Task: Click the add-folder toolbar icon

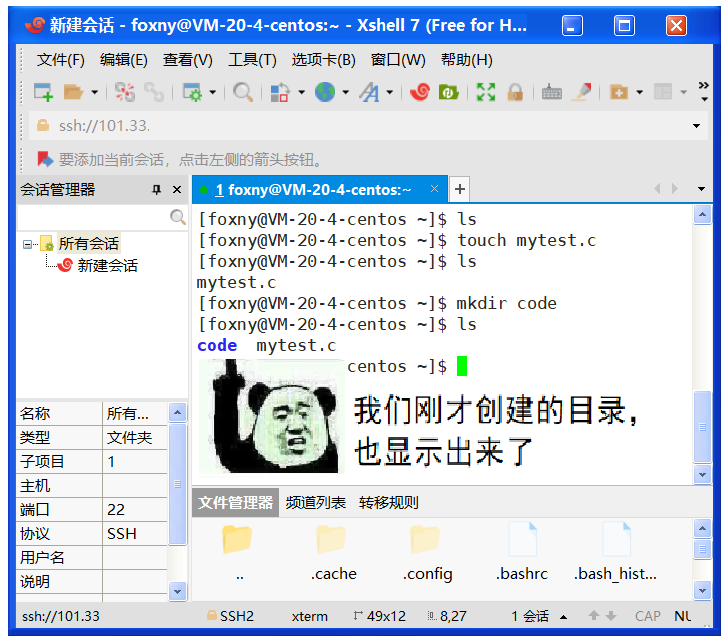Action: tap(619, 92)
